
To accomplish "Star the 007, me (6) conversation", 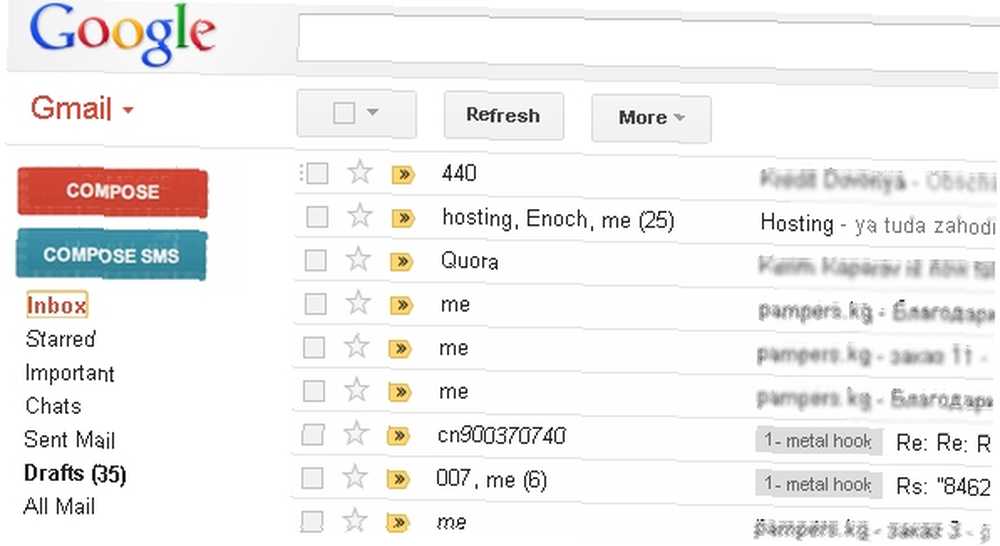I will 355,477.
